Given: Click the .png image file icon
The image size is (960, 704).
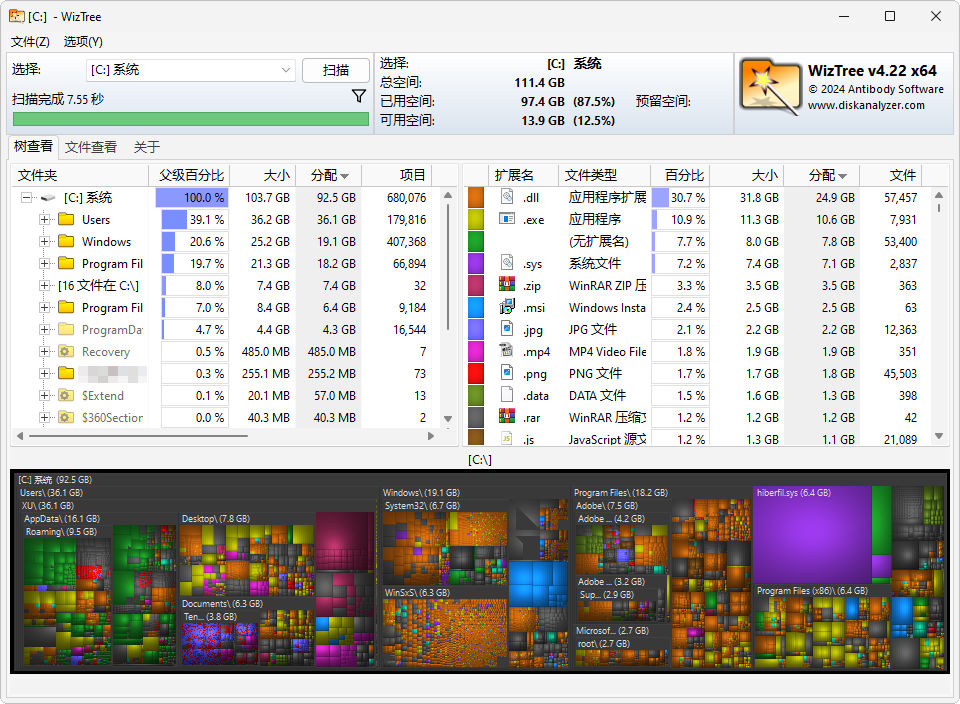Looking at the screenshot, I should point(507,372).
